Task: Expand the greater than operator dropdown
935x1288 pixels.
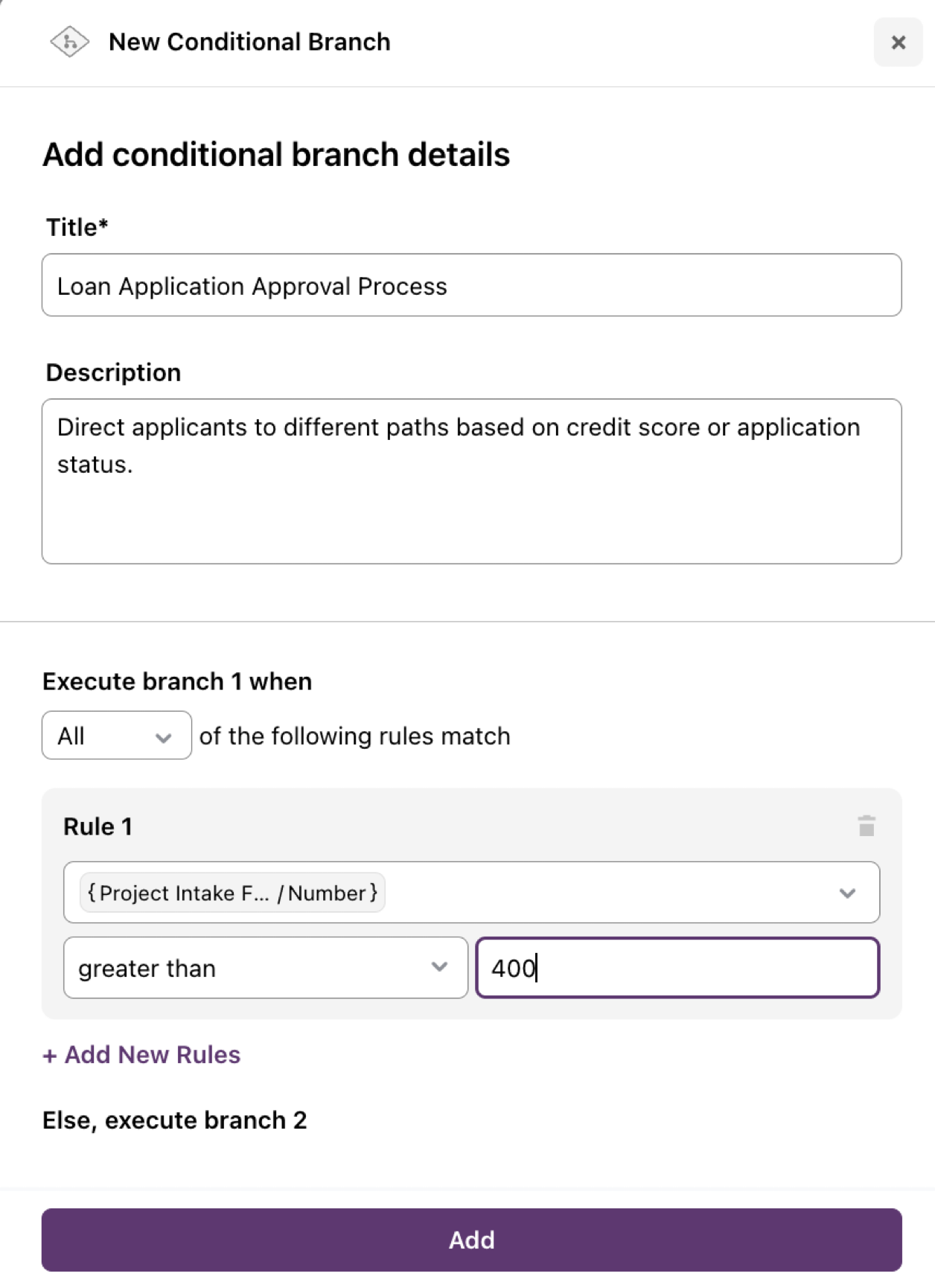Action: point(265,968)
